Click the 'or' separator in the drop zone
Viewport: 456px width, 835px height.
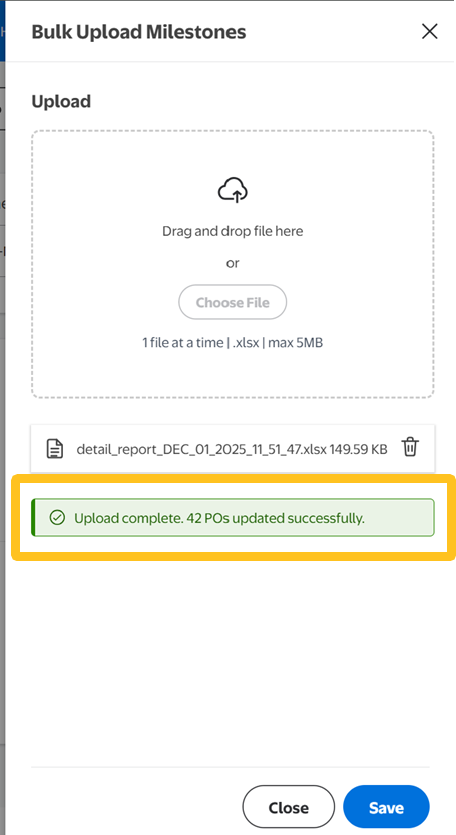point(232,263)
